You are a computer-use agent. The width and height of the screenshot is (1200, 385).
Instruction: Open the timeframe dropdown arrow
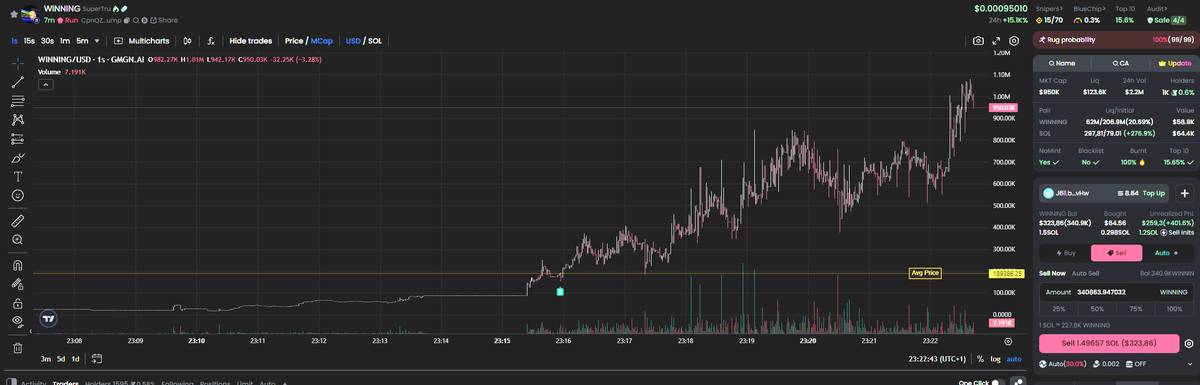(x=98, y=41)
